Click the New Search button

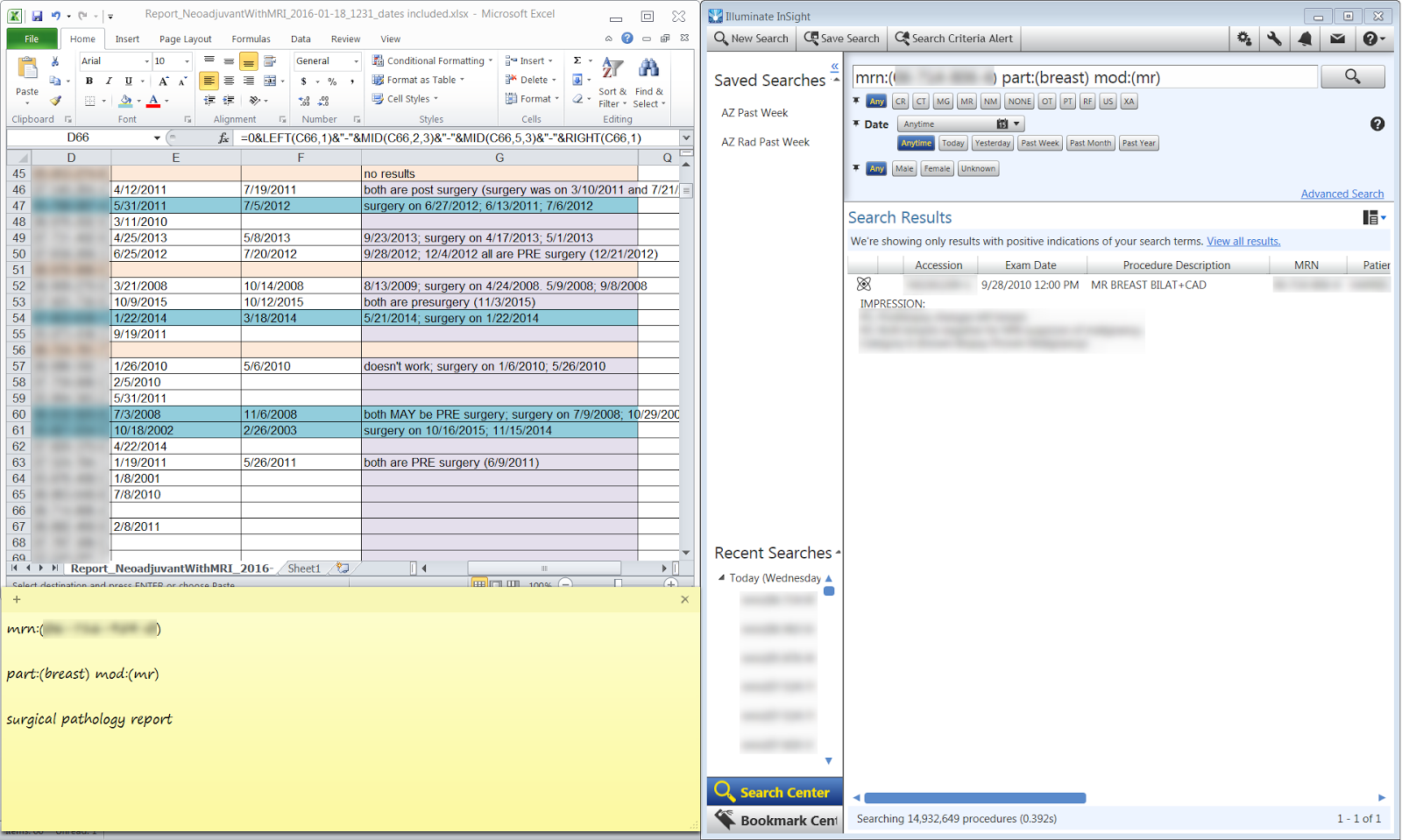(751, 39)
